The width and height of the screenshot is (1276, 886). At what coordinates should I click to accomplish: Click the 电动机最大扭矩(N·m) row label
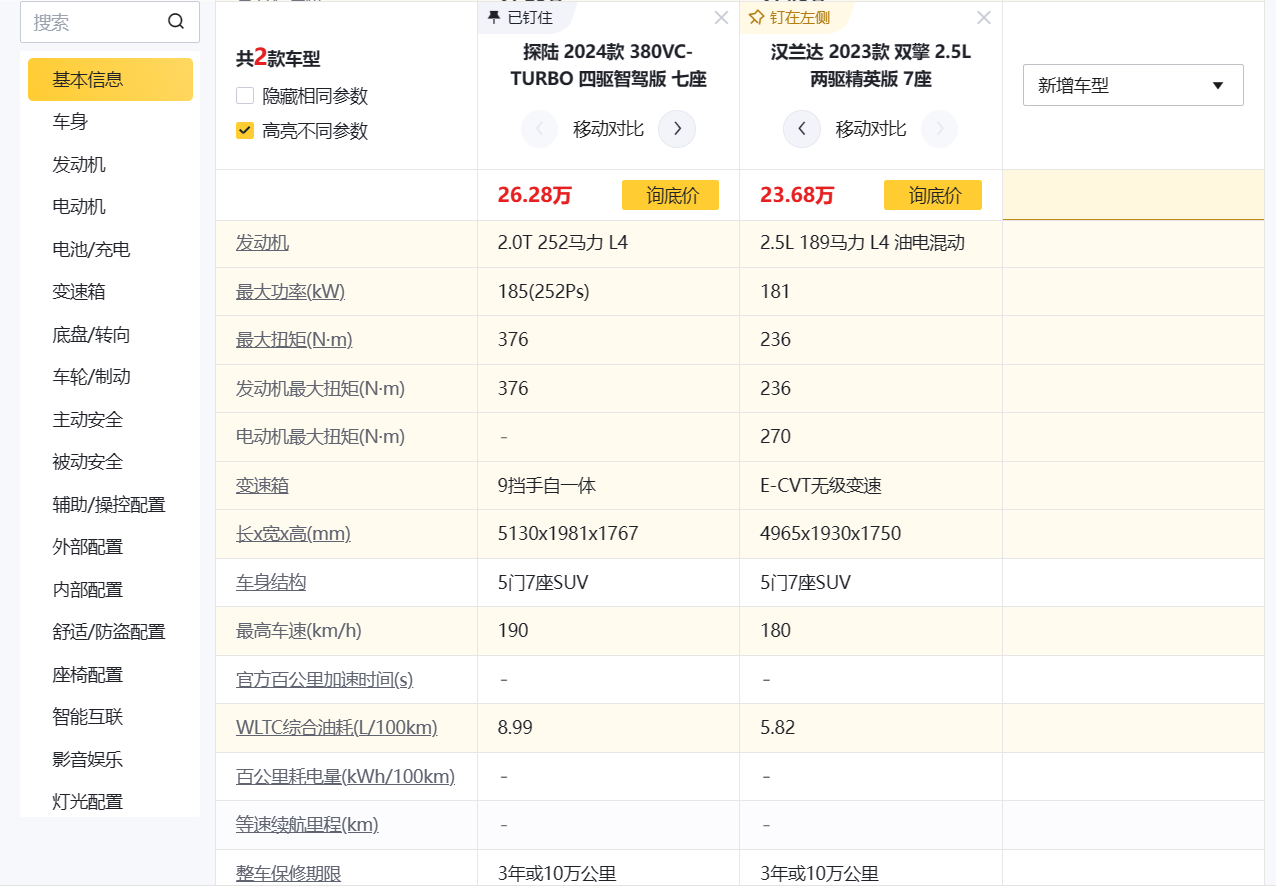(320, 437)
